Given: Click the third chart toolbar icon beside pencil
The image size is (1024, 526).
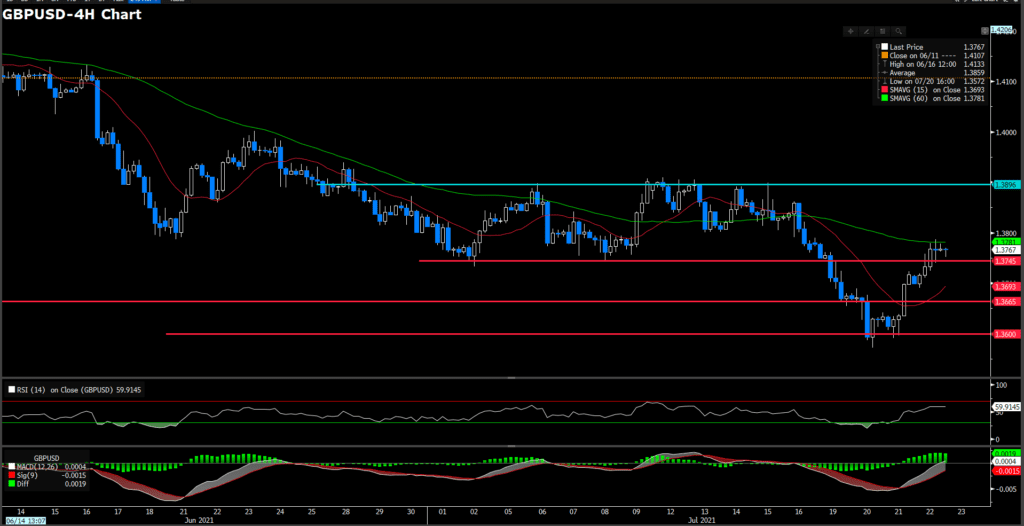Looking at the screenshot, I should [x=882, y=31].
